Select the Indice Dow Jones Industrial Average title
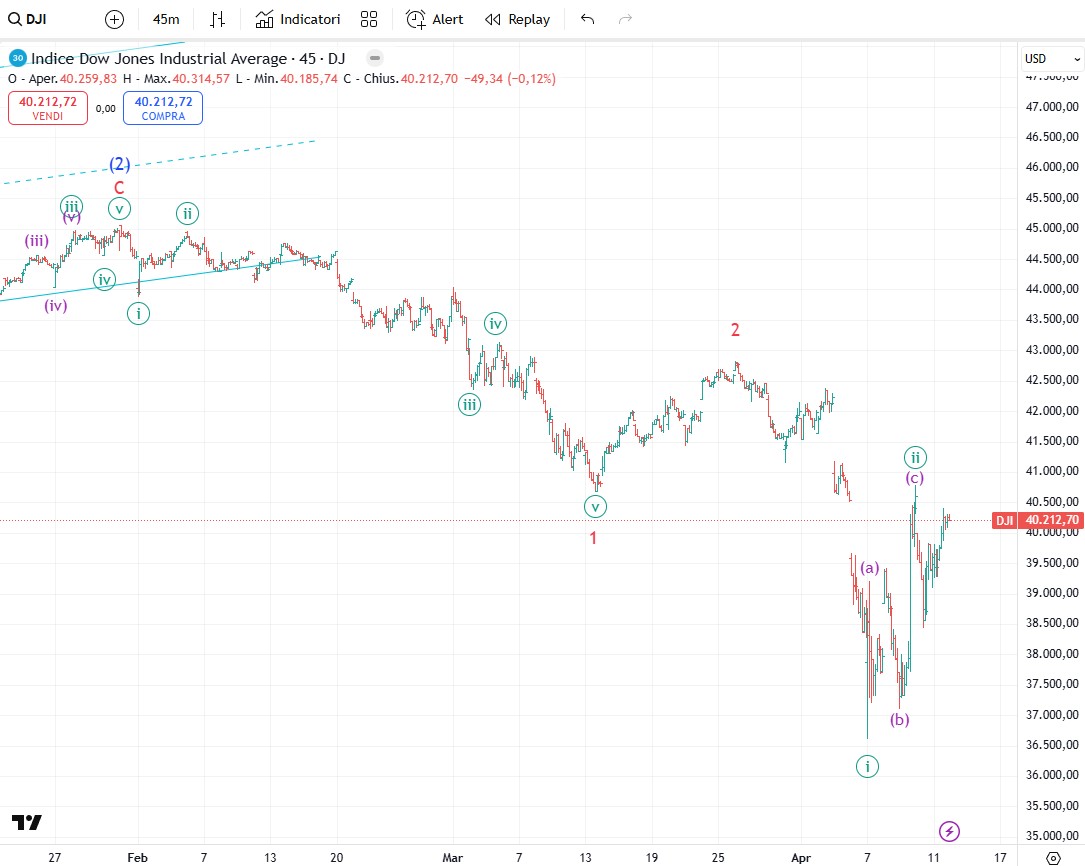This screenshot has width=1085, height=866. tap(159, 58)
